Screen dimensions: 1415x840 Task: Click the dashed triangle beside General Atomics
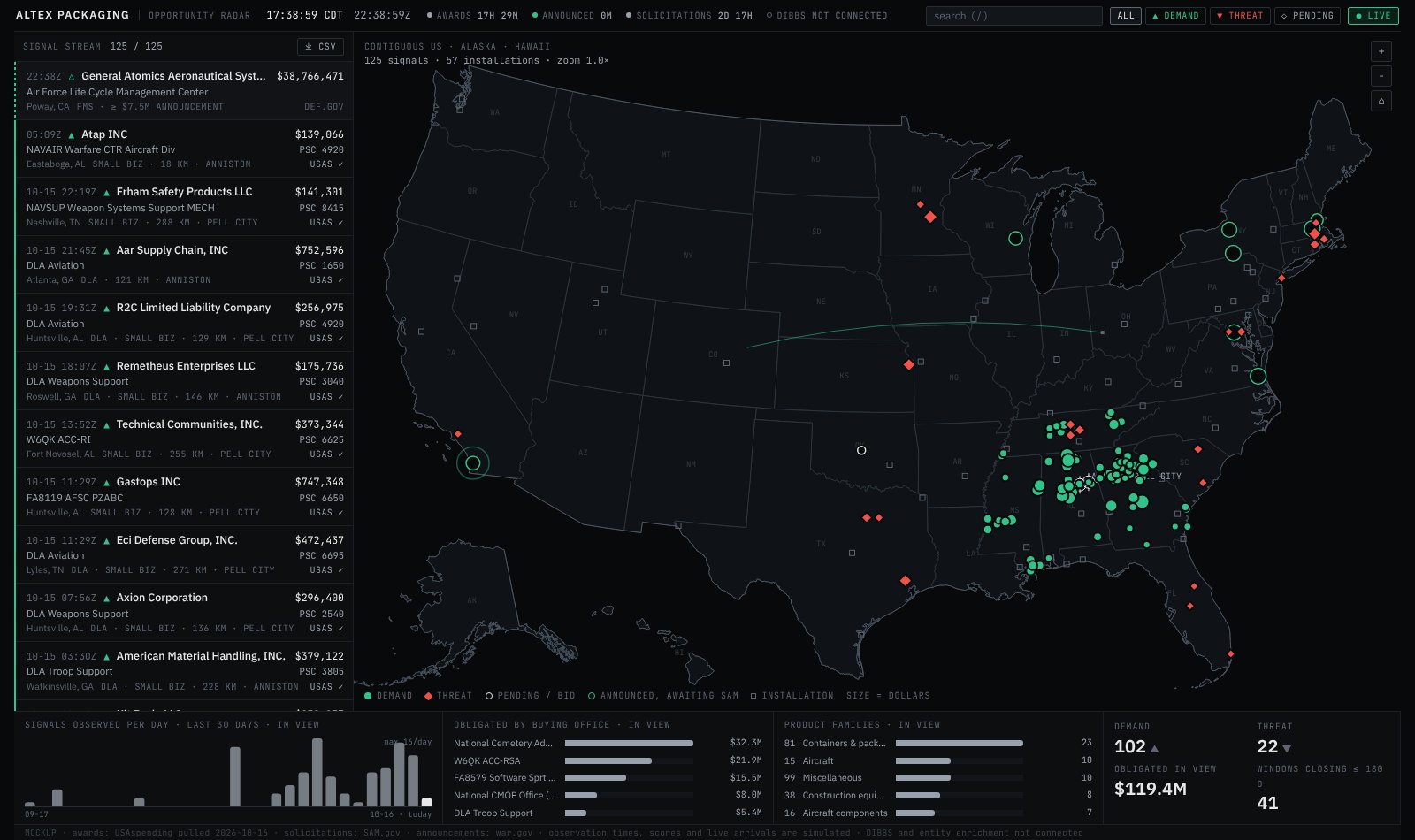[x=72, y=77]
